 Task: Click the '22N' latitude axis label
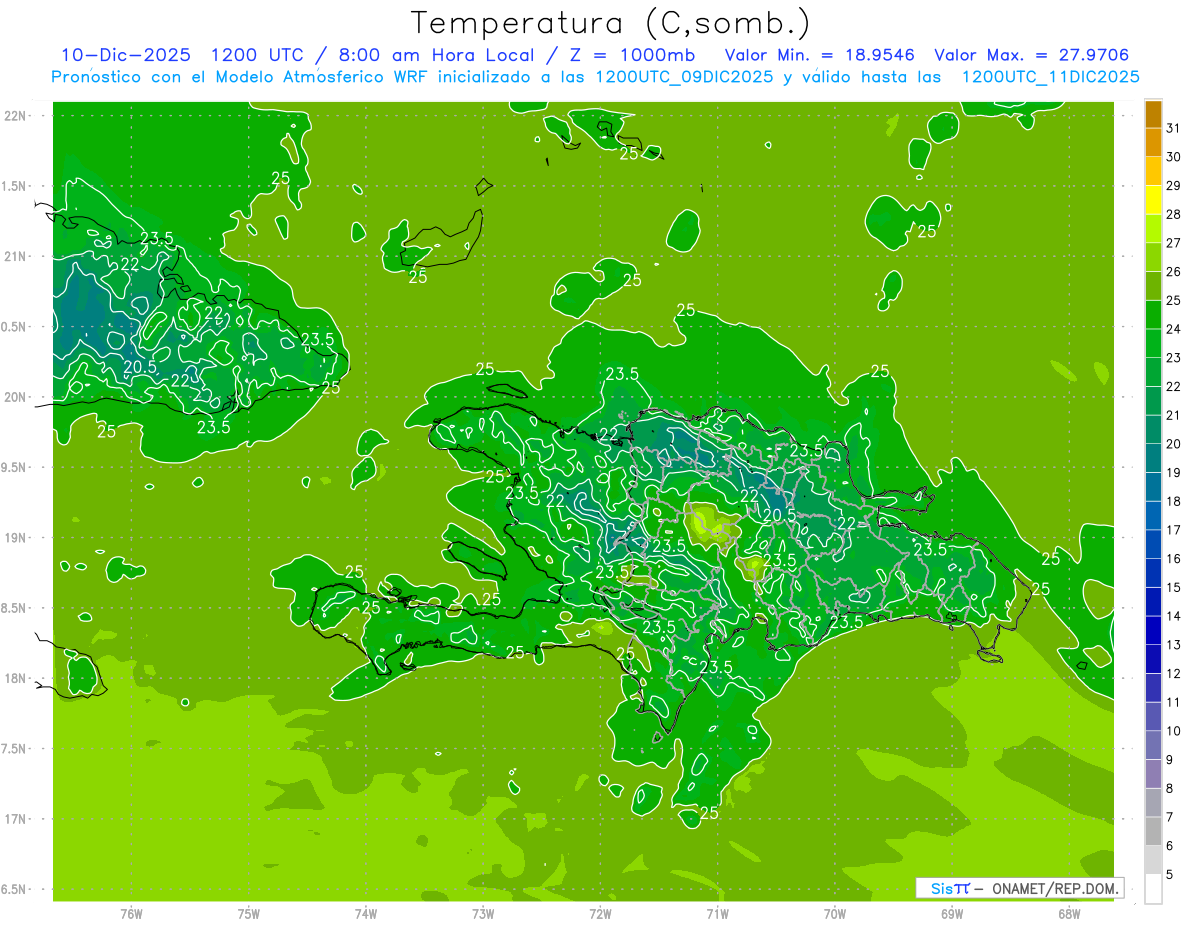pyautogui.click(x=15, y=115)
